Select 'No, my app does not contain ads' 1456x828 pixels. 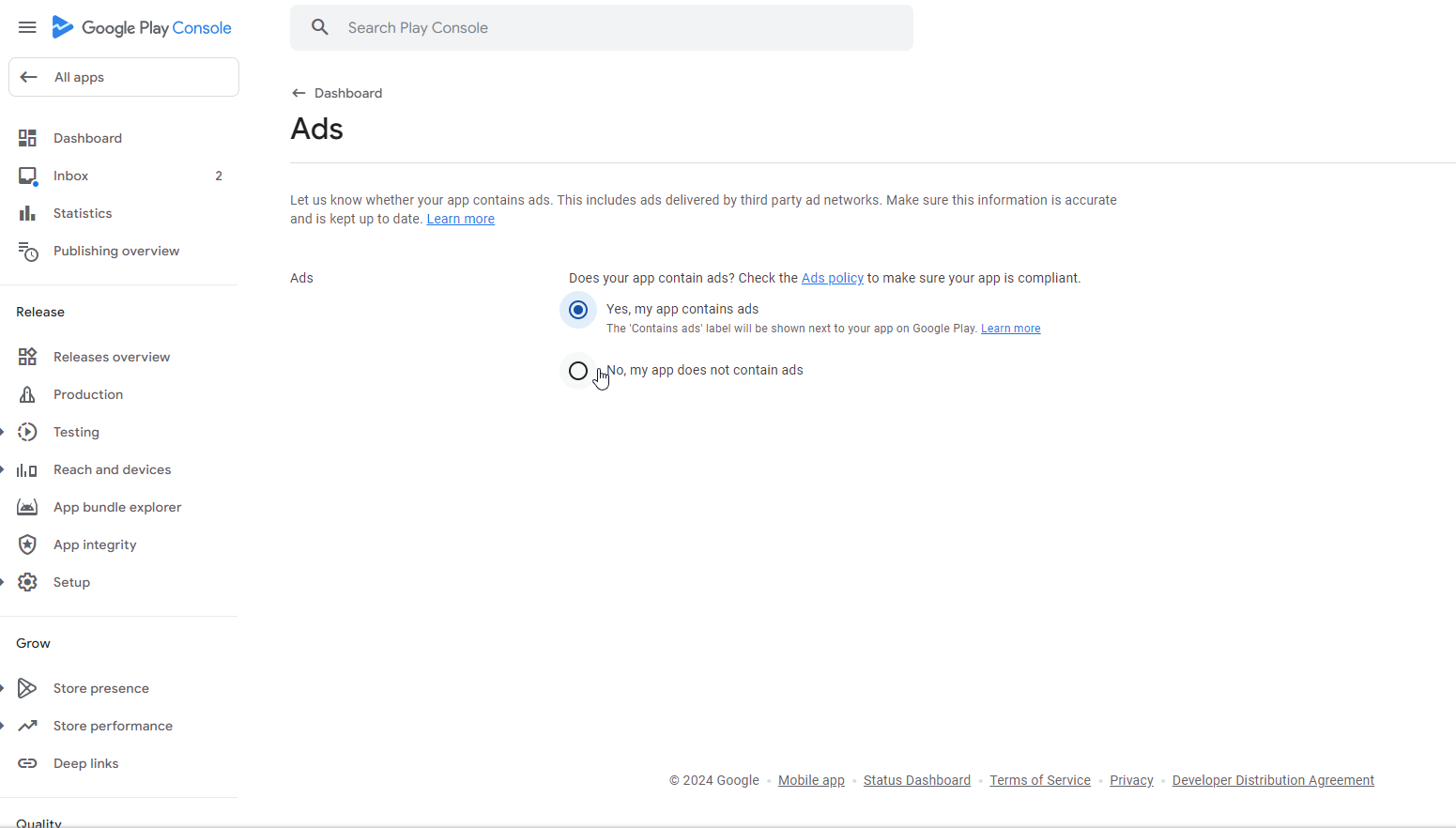coord(577,370)
